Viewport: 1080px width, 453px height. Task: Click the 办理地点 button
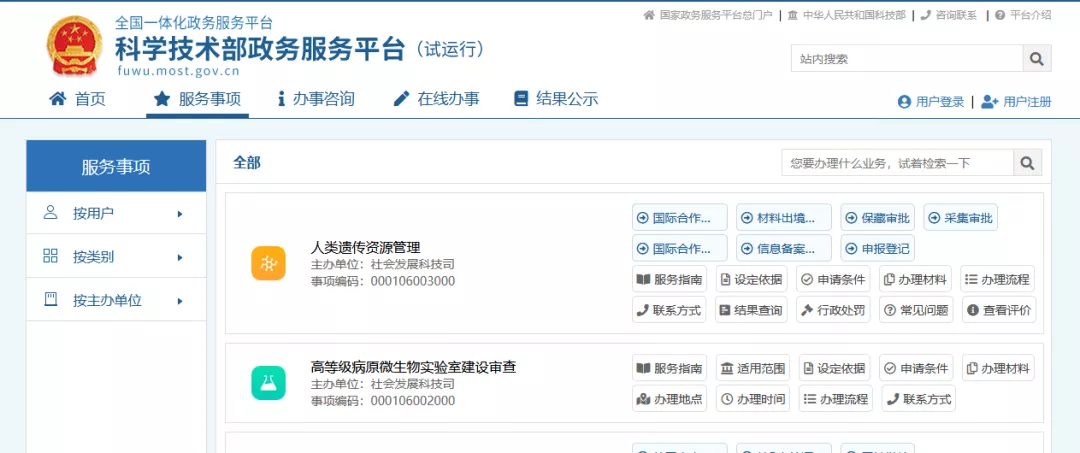[x=669, y=399]
